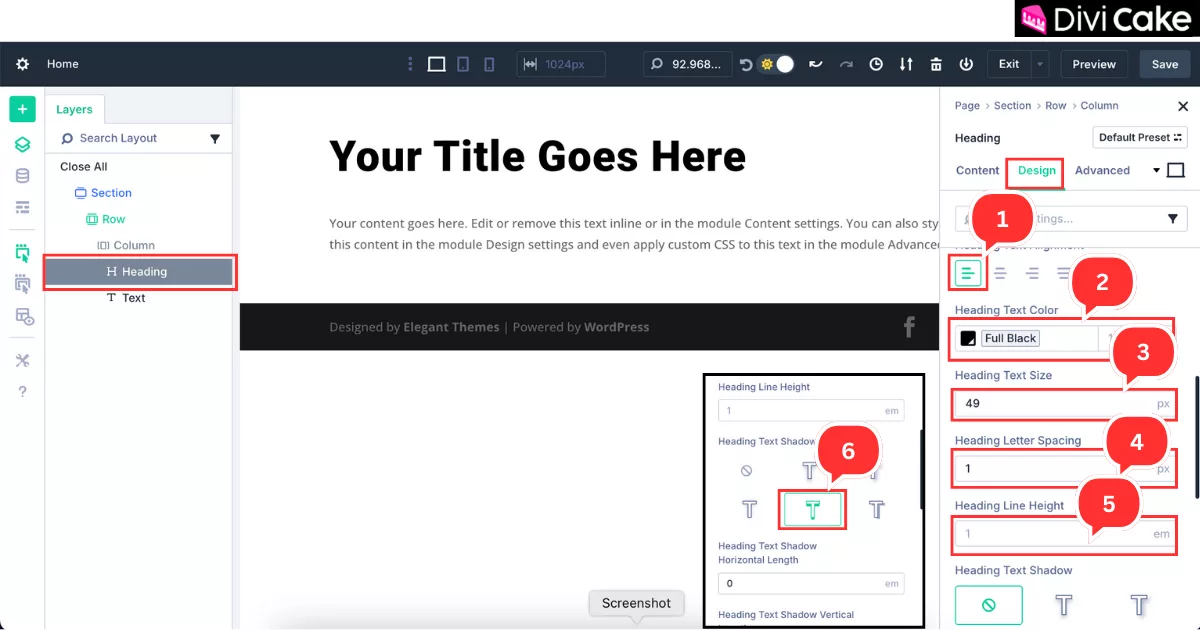Open portability import/export arrows icon
Viewport: 1200px width, 630px height.
pyautogui.click(x=906, y=64)
